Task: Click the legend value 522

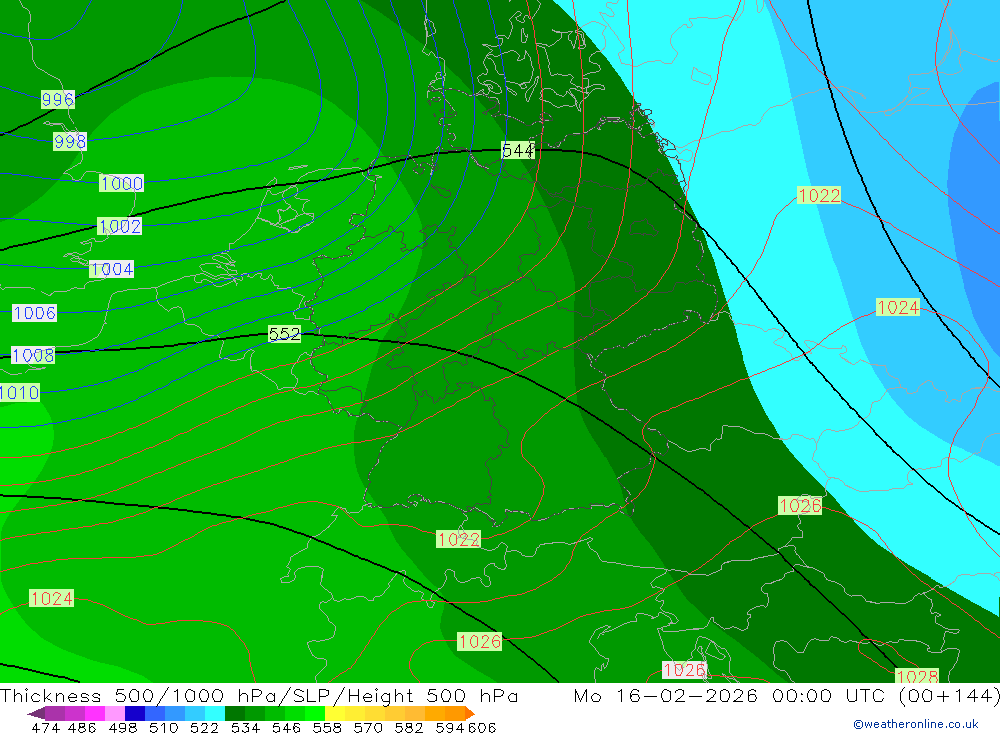Action: pyautogui.click(x=204, y=727)
